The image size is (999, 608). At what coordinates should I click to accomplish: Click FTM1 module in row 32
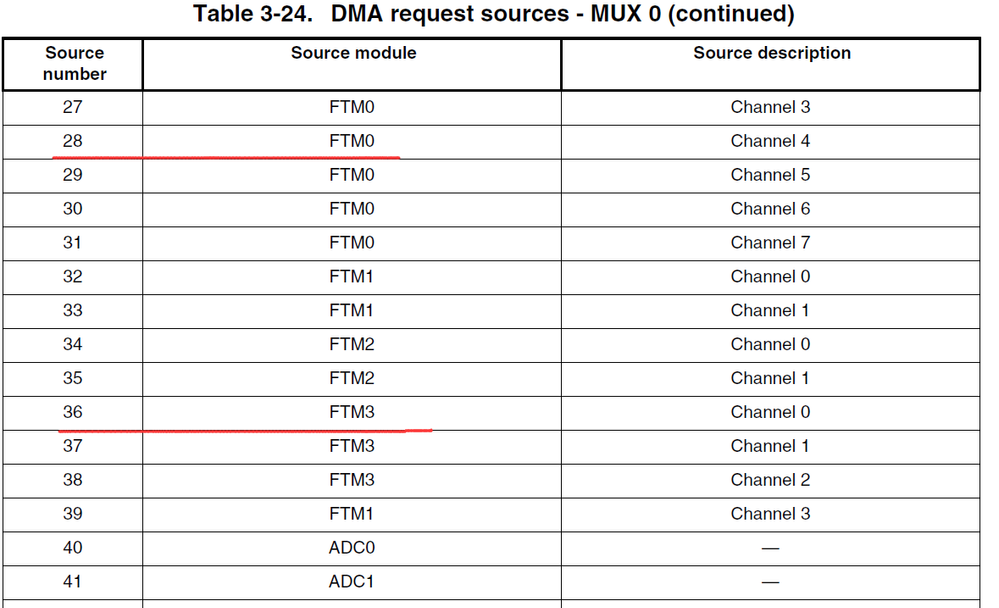pyautogui.click(x=351, y=277)
